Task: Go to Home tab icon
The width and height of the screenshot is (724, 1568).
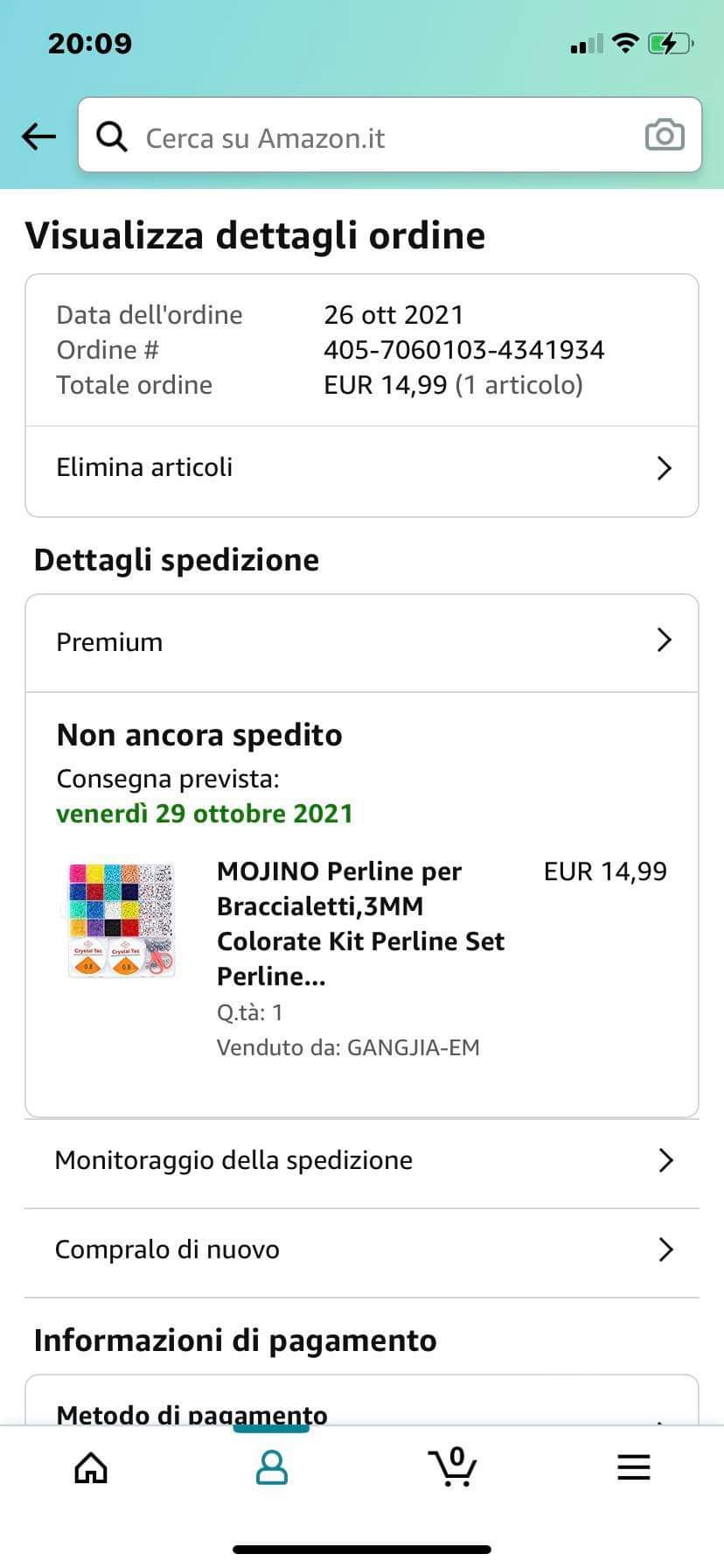Action: point(91,1467)
